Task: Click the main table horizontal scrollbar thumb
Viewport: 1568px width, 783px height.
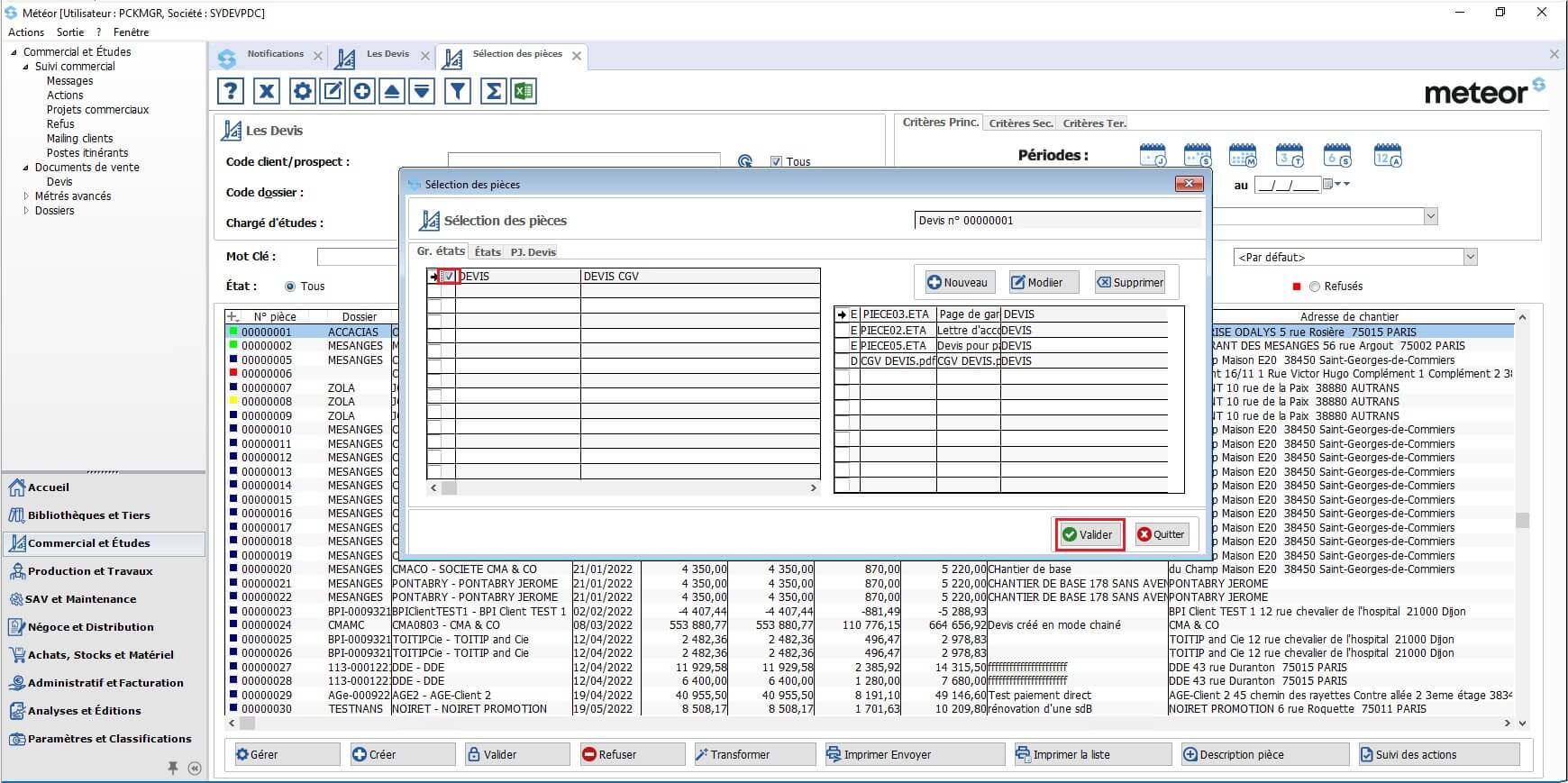Action: click(x=246, y=723)
